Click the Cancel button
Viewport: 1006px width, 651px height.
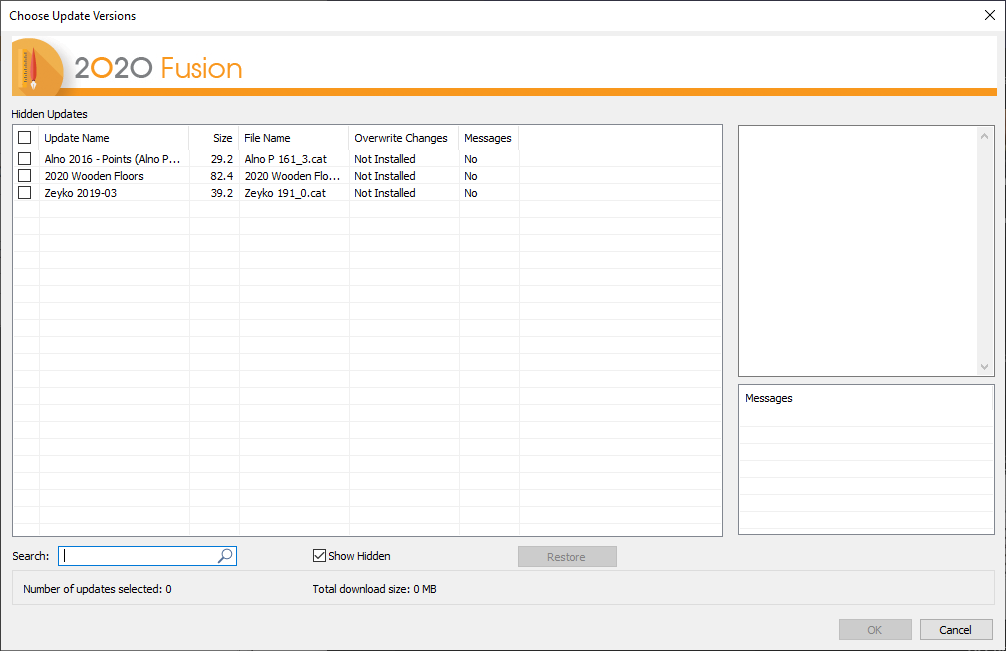(955, 630)
